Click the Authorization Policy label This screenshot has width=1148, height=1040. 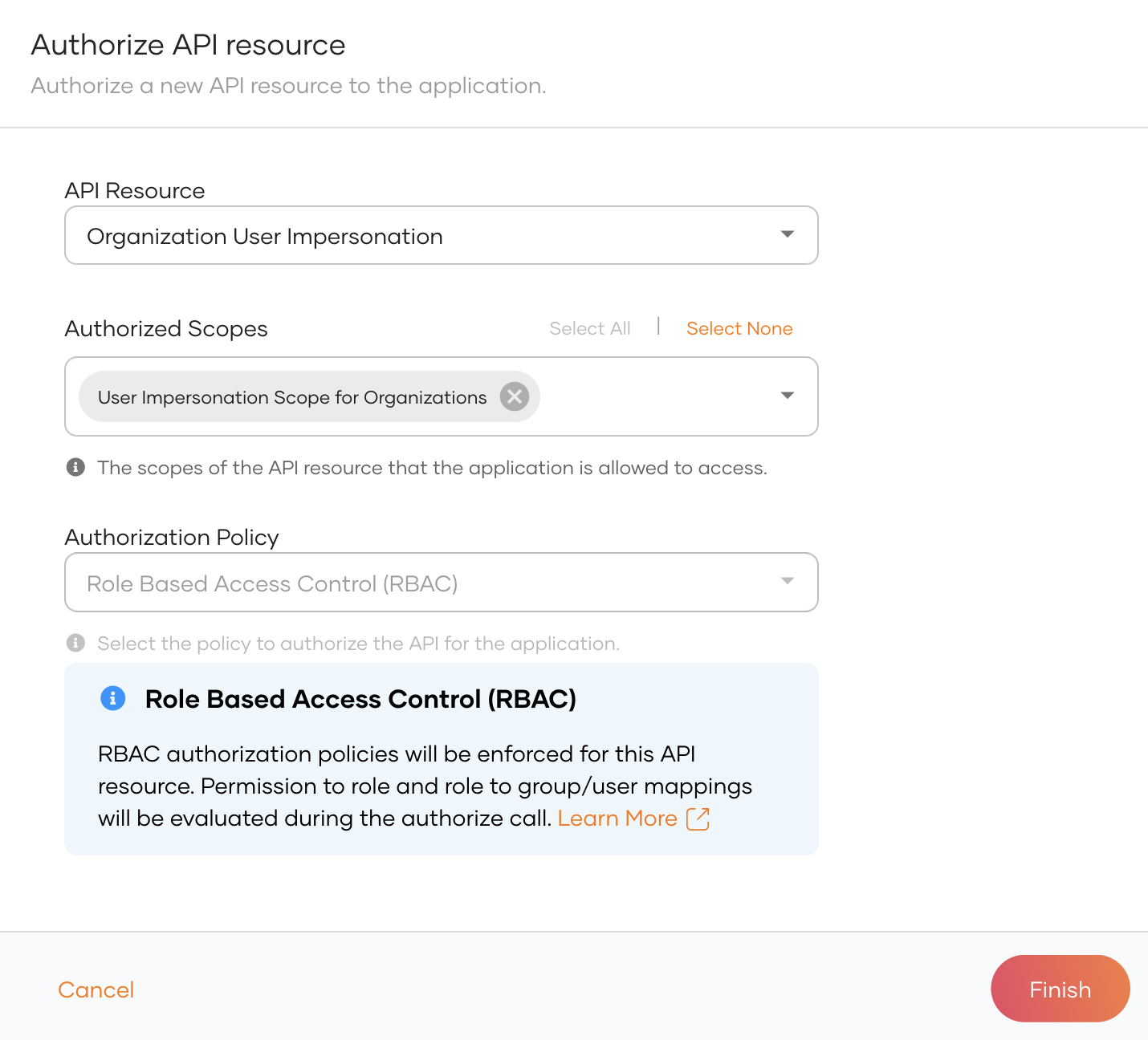172,537
